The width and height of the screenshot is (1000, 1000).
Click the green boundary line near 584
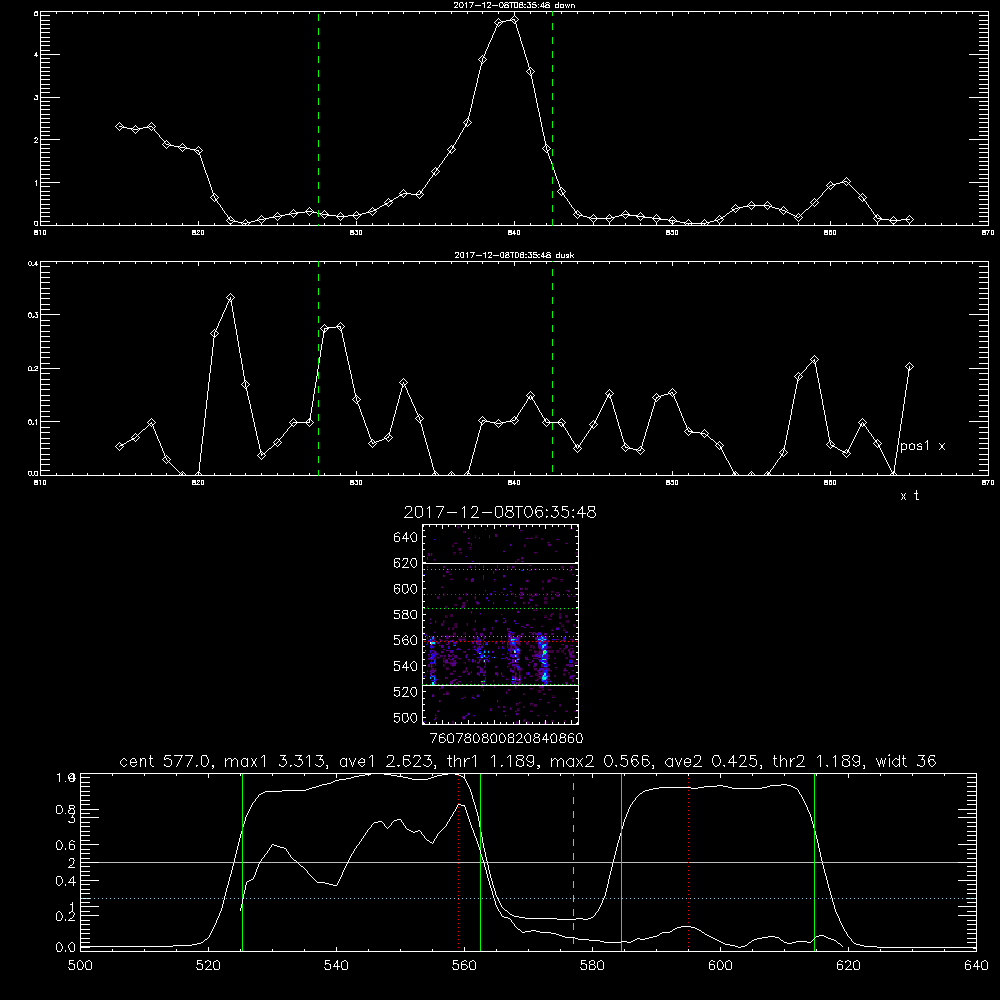pyautogui.click(x=621, y=861)
